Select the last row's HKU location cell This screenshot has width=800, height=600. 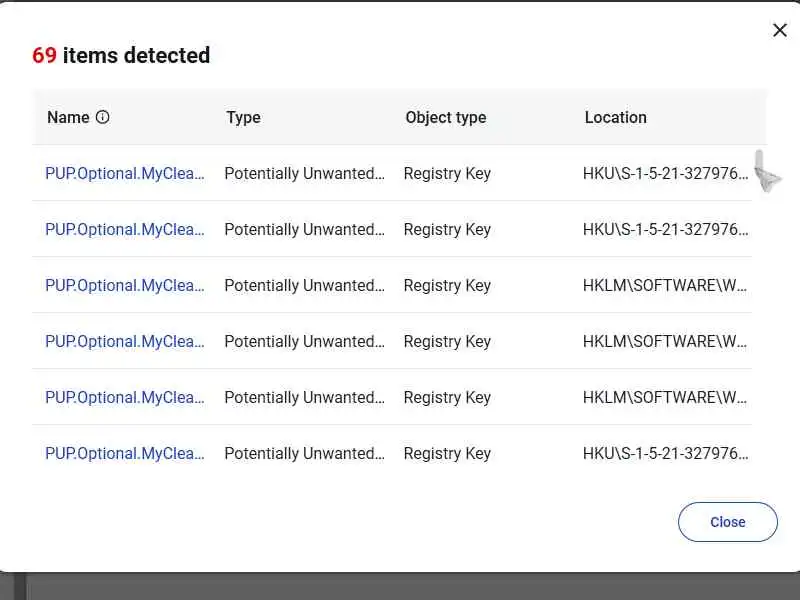(x=665, y=453)
